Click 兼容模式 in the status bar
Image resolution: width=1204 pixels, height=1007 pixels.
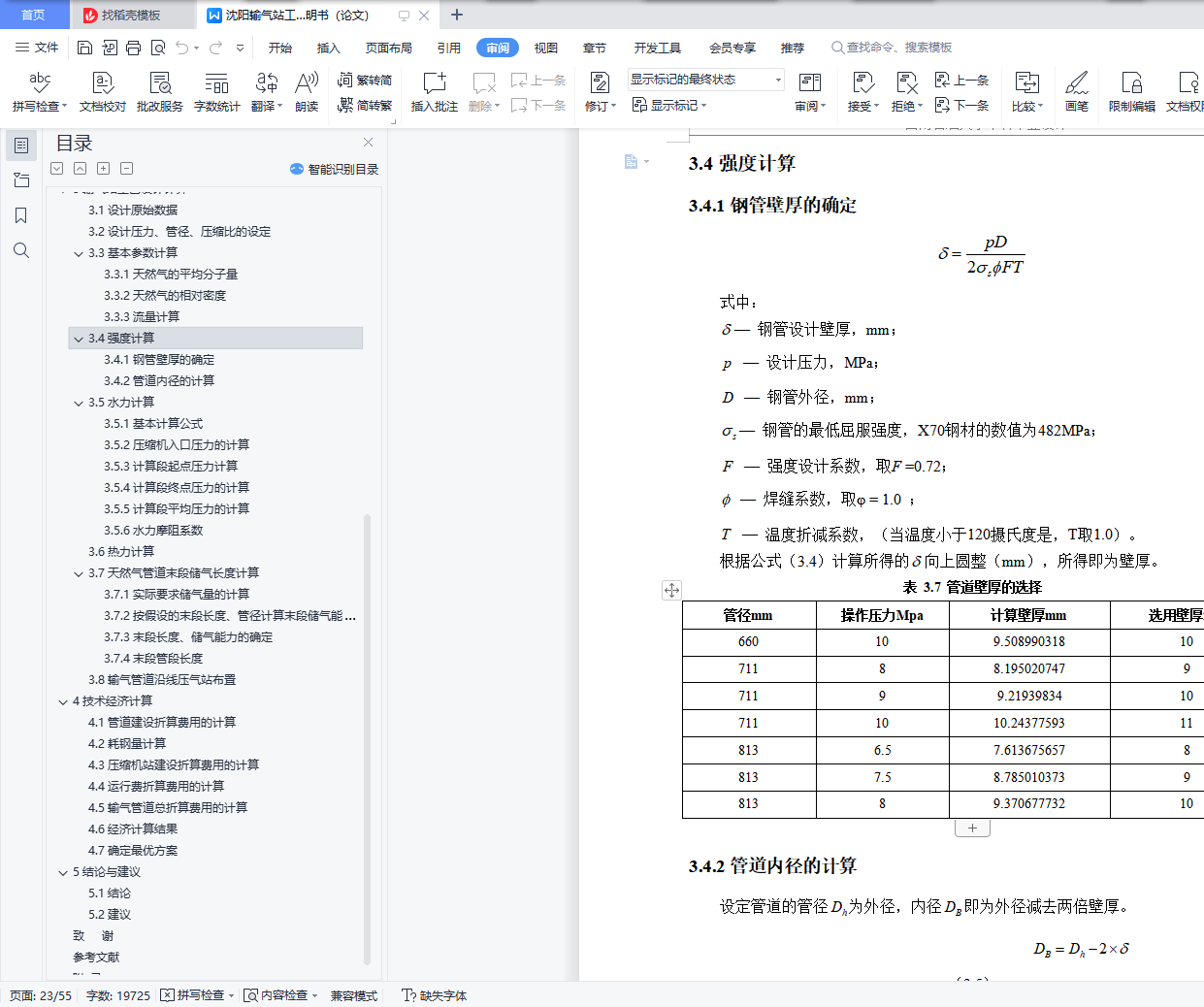(x=354, y=995)
